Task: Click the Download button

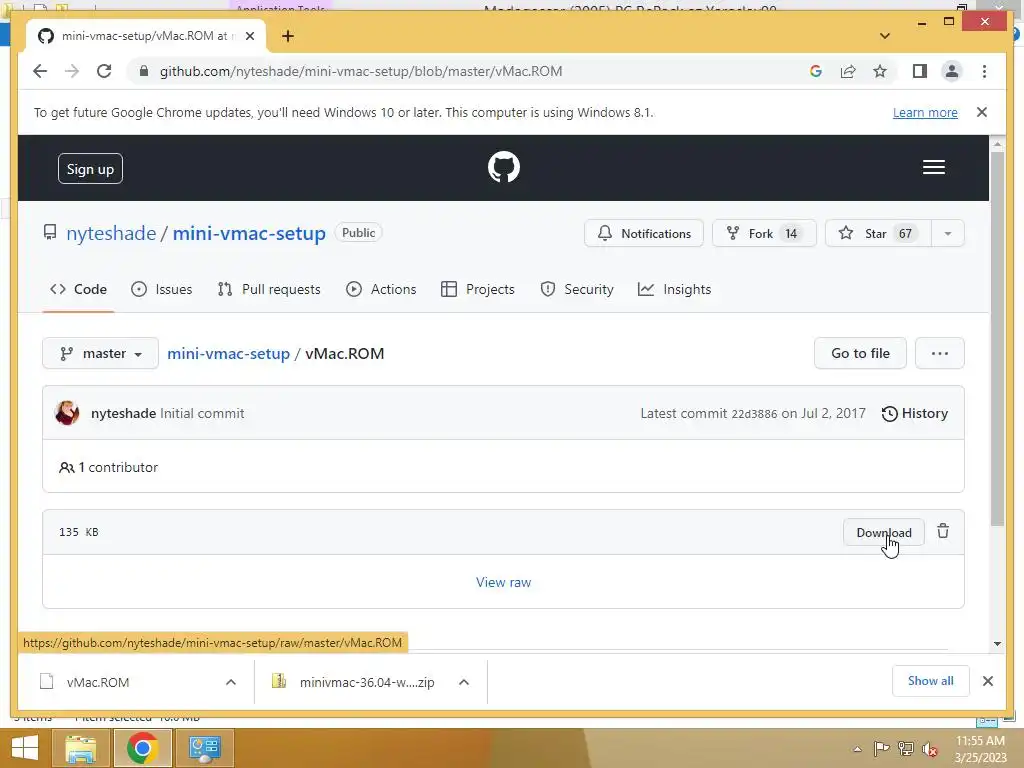Action: pos(884,532)
